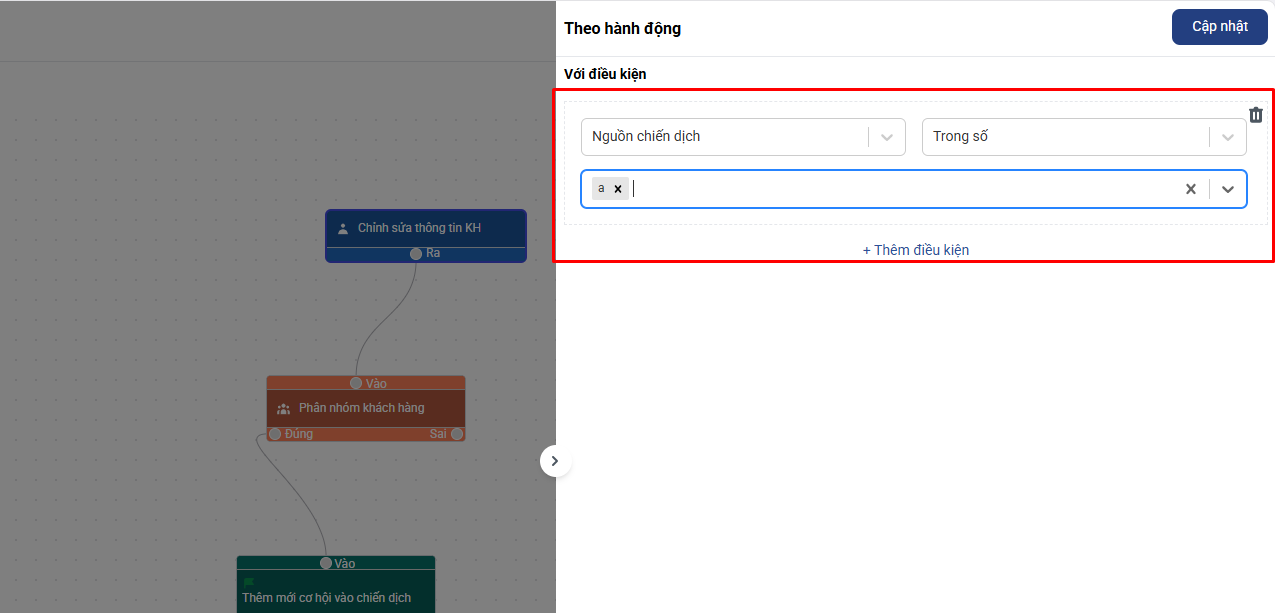Select the "Phân nhóm khách hàng" node label
Viewport: 1275px width, 613px height.
pyautogui.click(x=361, y=408)
